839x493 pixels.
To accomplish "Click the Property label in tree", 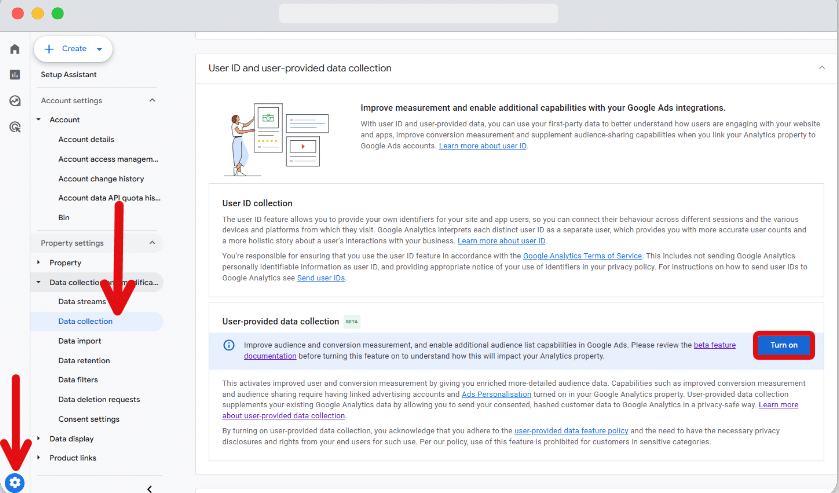I will [65, 262].
